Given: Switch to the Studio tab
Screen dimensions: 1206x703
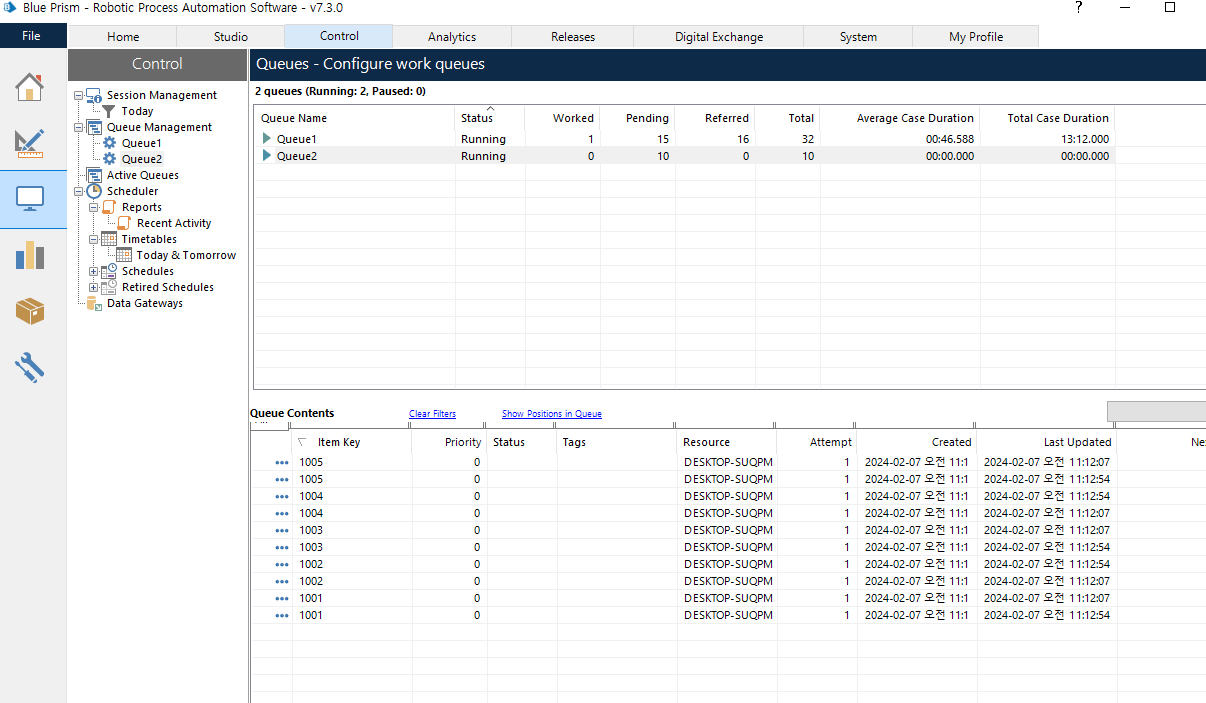Looking at the screenshot, I should tap(231, 37).
